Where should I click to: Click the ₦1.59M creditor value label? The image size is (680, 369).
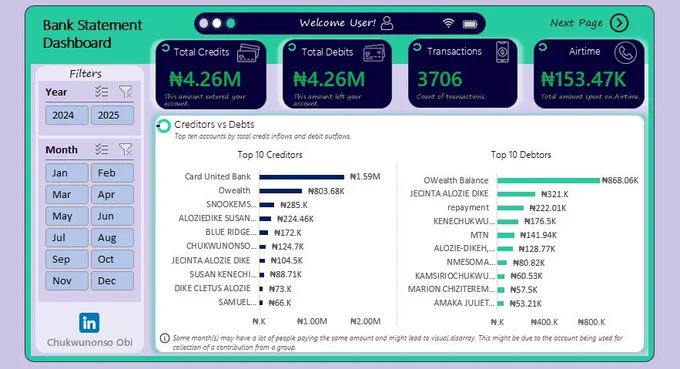(365, 176)
